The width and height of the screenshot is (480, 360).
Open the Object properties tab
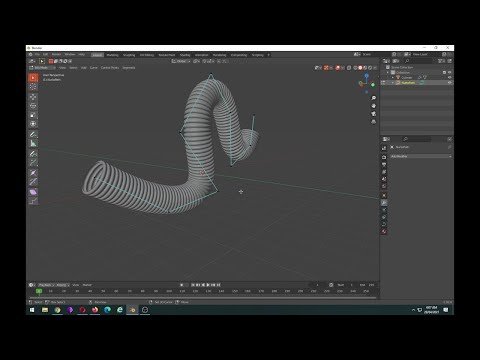tap(384, 195)
